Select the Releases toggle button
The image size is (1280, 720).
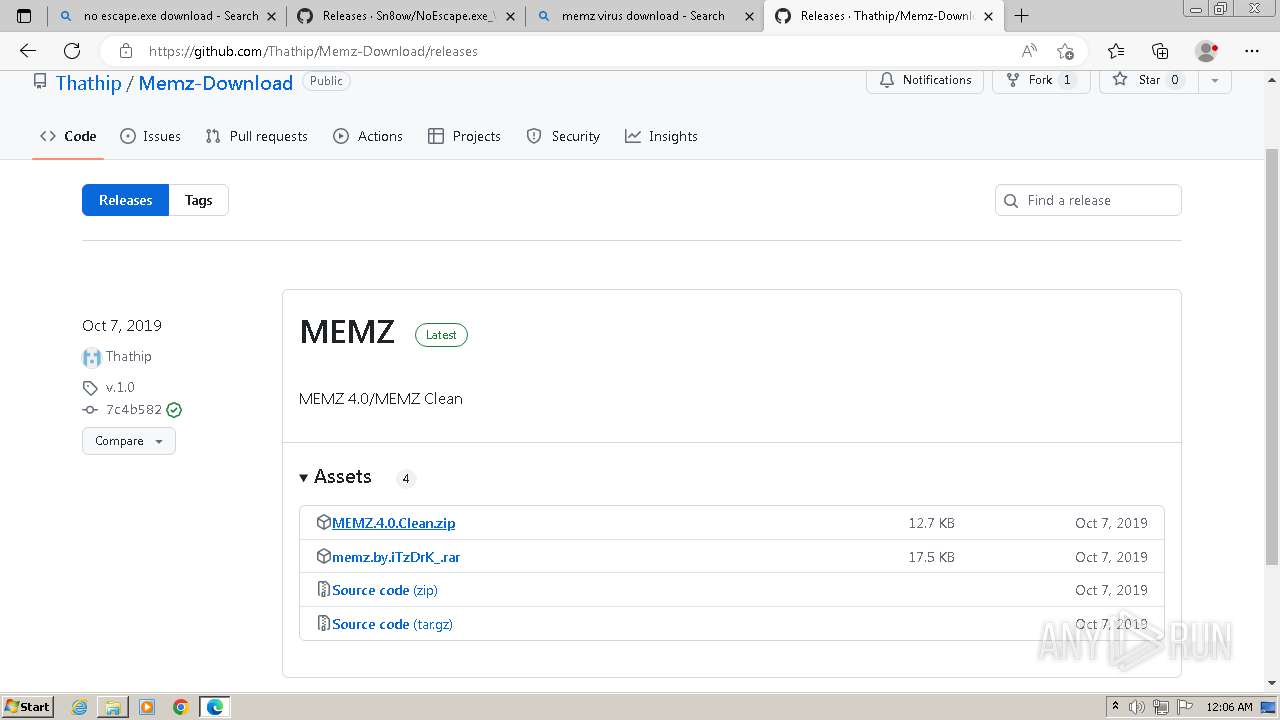[x=125, y=200]
